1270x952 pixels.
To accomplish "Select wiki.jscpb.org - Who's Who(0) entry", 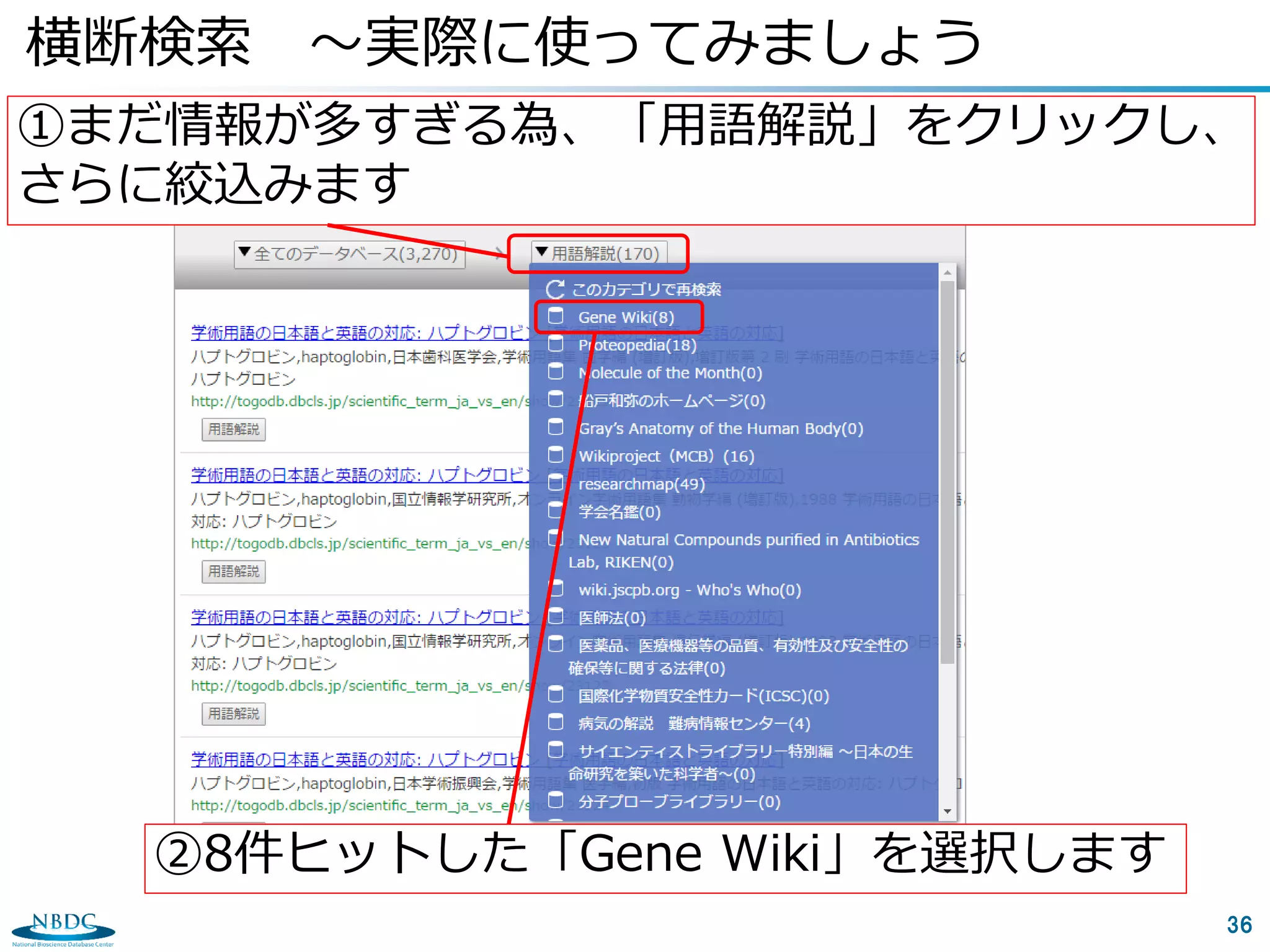I will pos(690,590).
